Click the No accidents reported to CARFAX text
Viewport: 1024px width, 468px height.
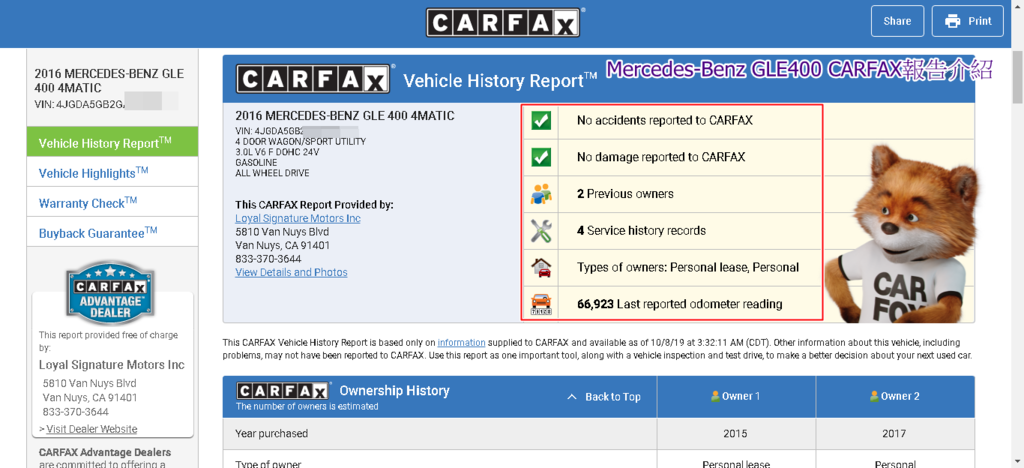[665, 121]
